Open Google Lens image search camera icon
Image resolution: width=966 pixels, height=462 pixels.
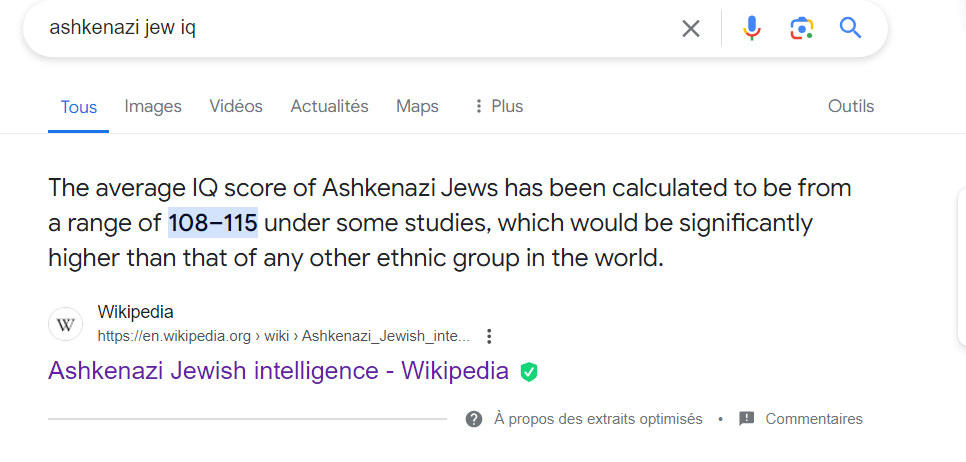pyautogui.click(x=801, y=28)
